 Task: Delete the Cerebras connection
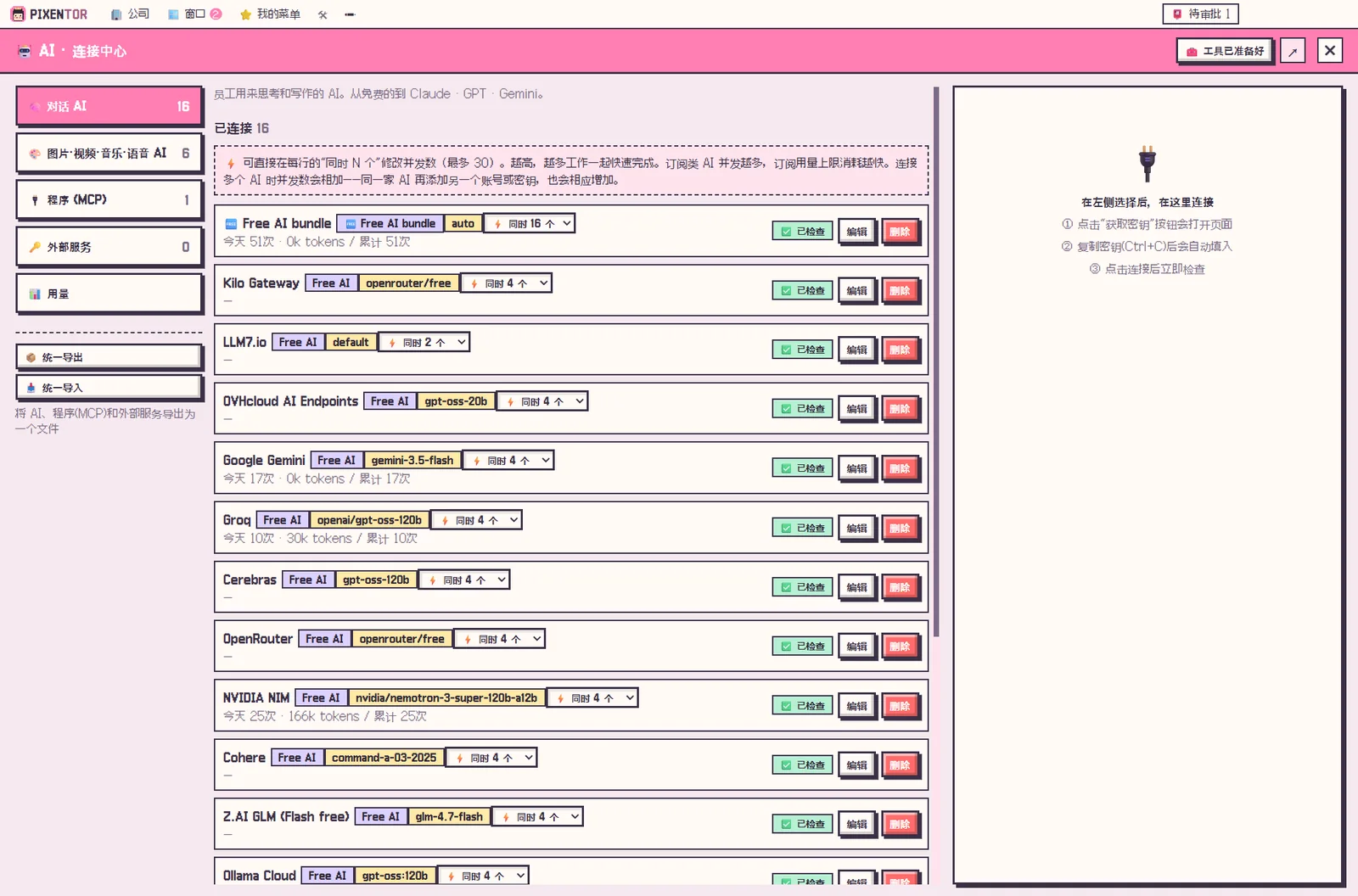pyautogui.click(x=900, y=587)
